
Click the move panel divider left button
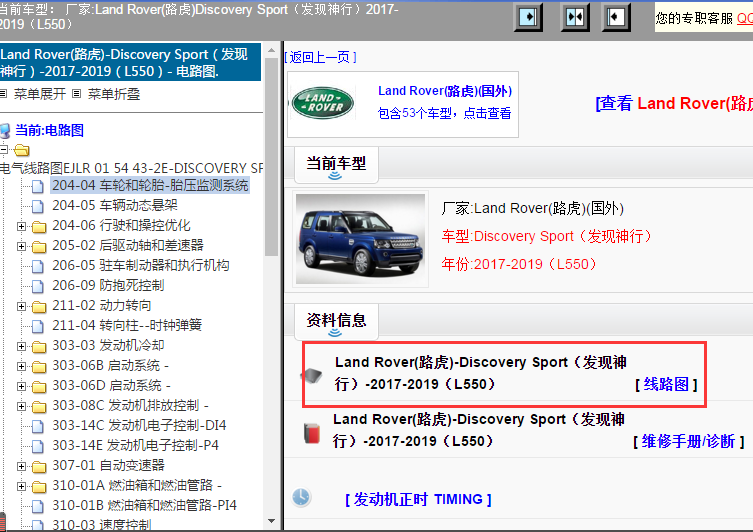click(x=616, y=17)
